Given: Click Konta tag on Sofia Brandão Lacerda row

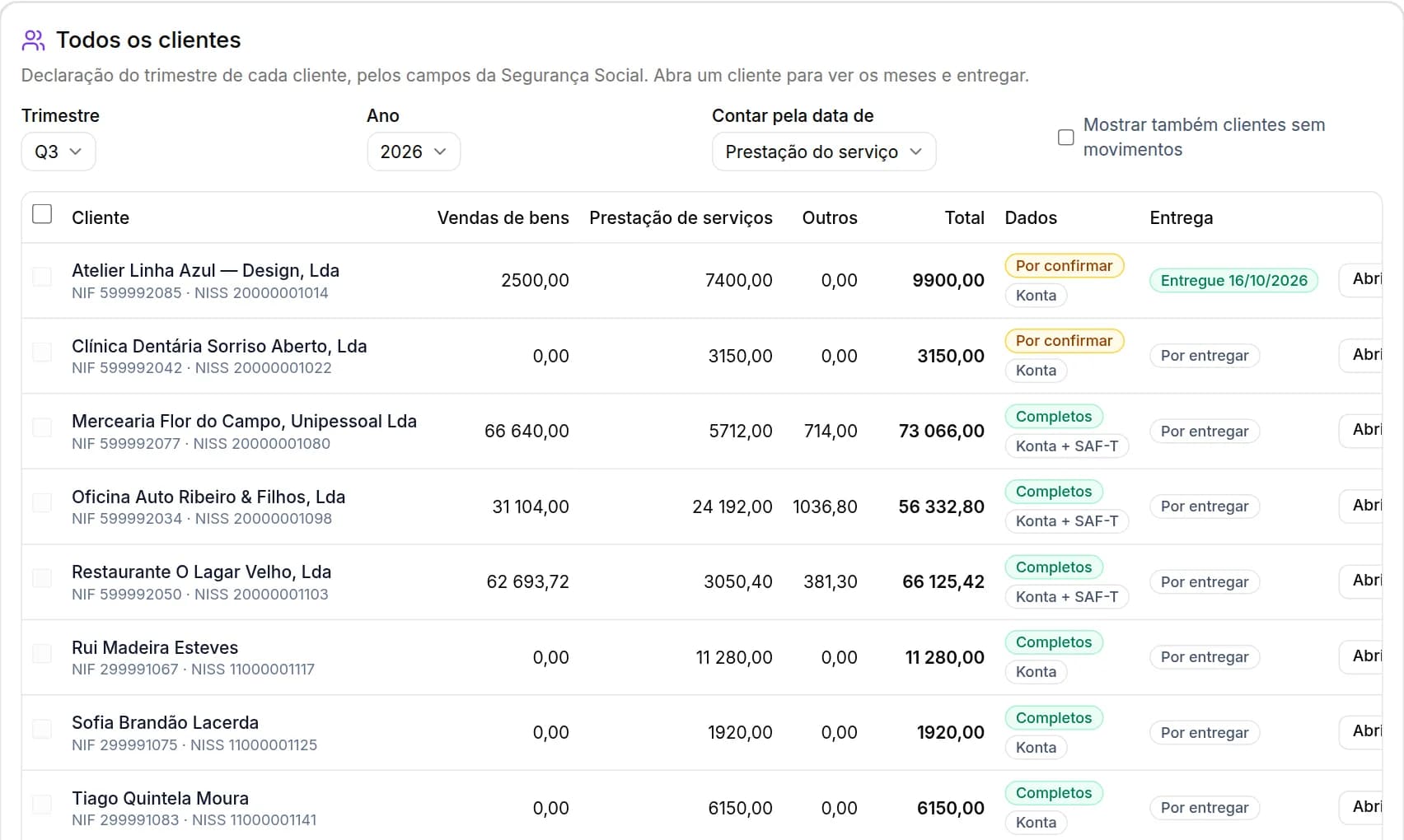Looking at the screenshot, I should pos(1036,748).
